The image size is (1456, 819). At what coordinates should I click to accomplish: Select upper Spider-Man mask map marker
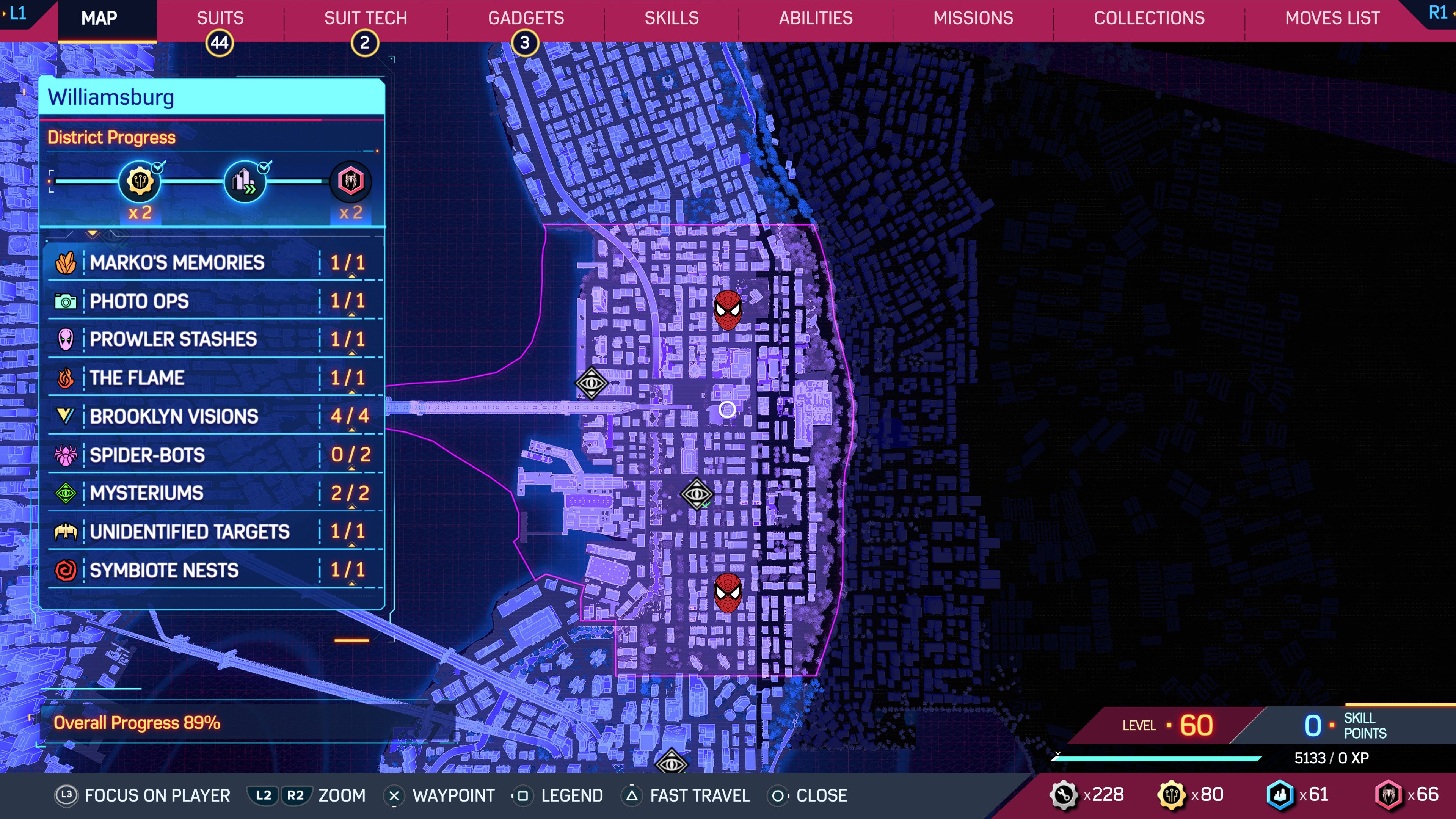click(728, 310)
